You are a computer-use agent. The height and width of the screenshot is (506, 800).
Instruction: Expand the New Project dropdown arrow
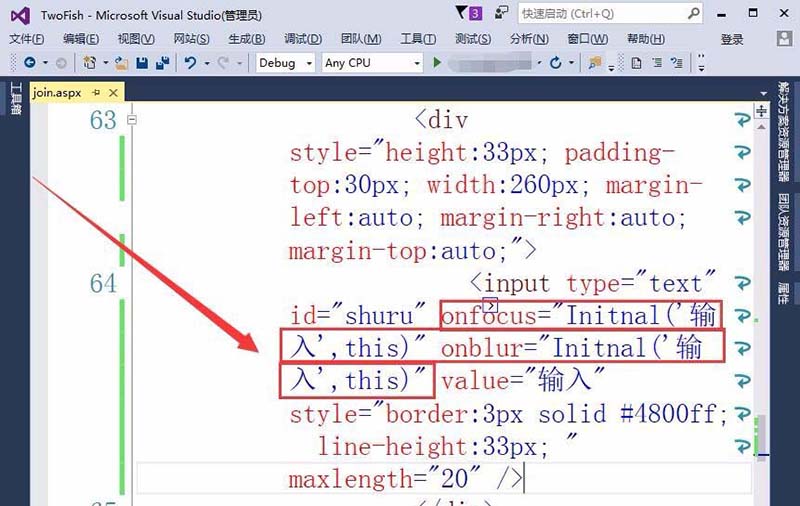pos(106,63)
